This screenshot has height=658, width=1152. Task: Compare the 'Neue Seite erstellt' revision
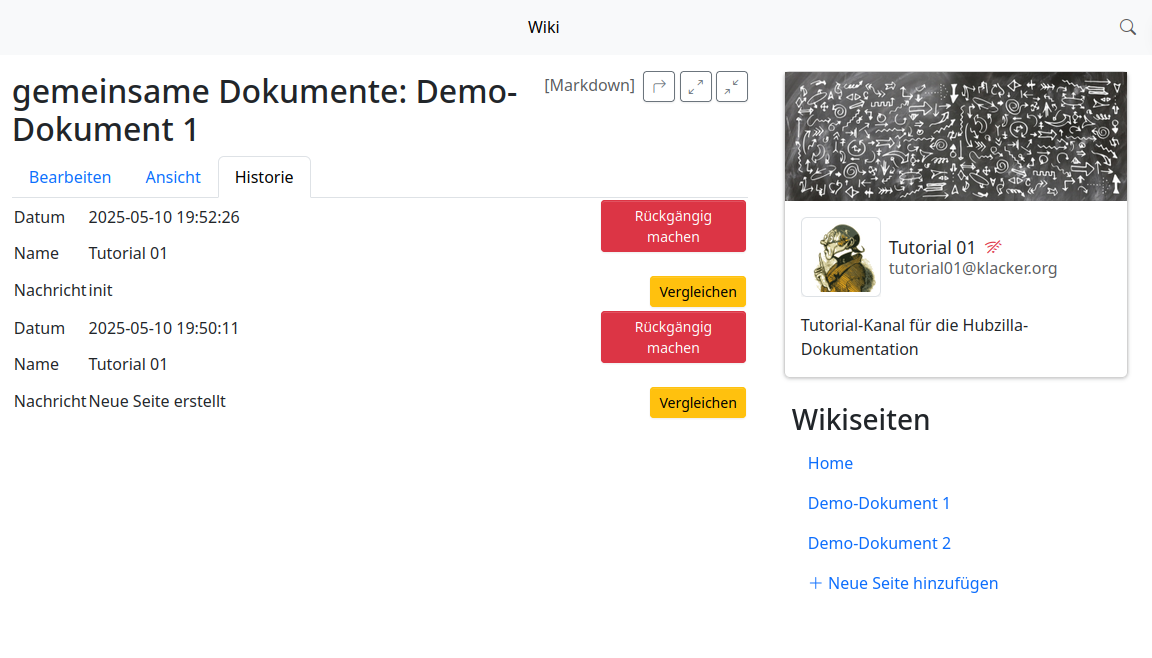tap(698, 403)
